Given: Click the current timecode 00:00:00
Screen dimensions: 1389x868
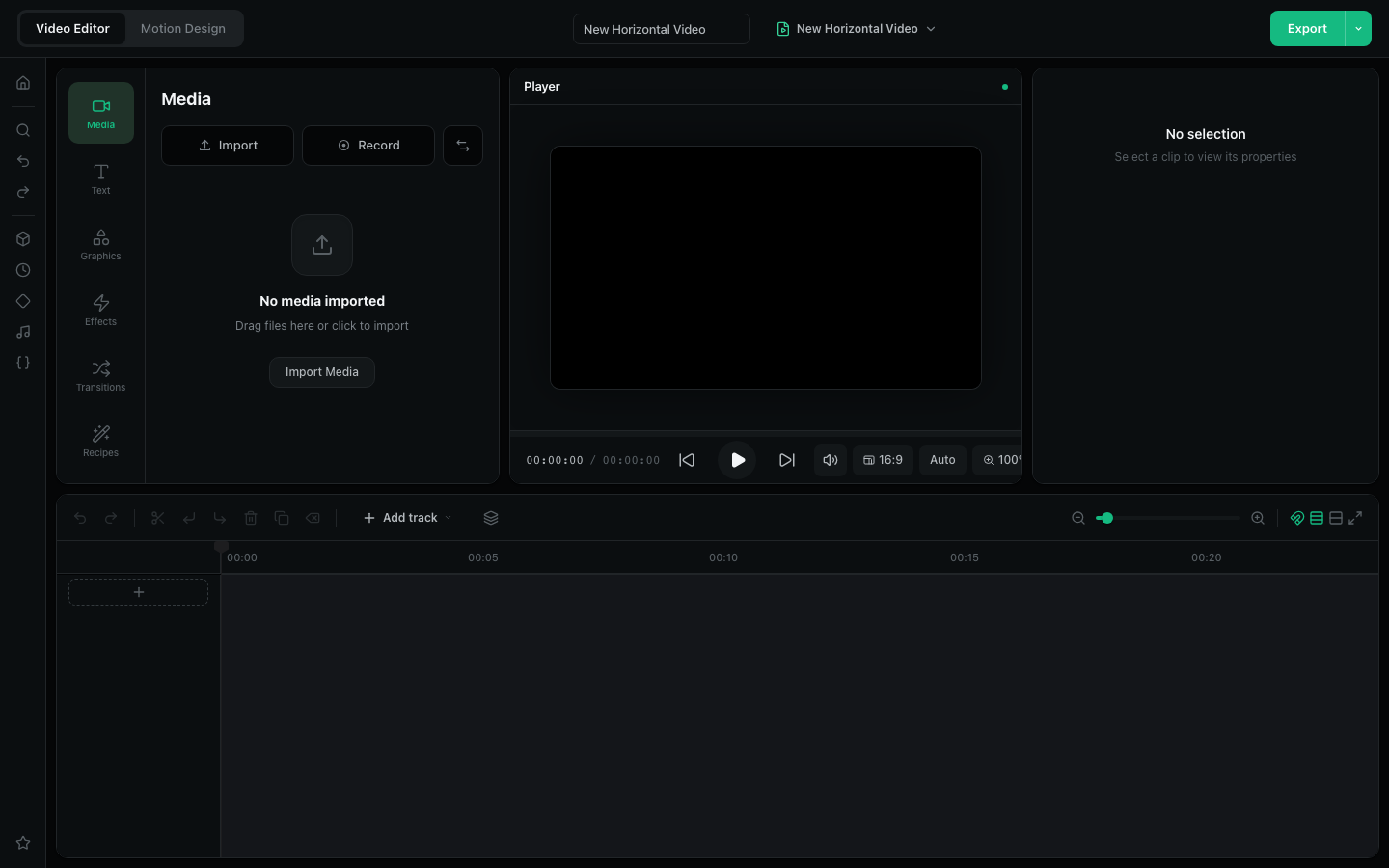Looking at the screenshot, I should coord(555,460).
